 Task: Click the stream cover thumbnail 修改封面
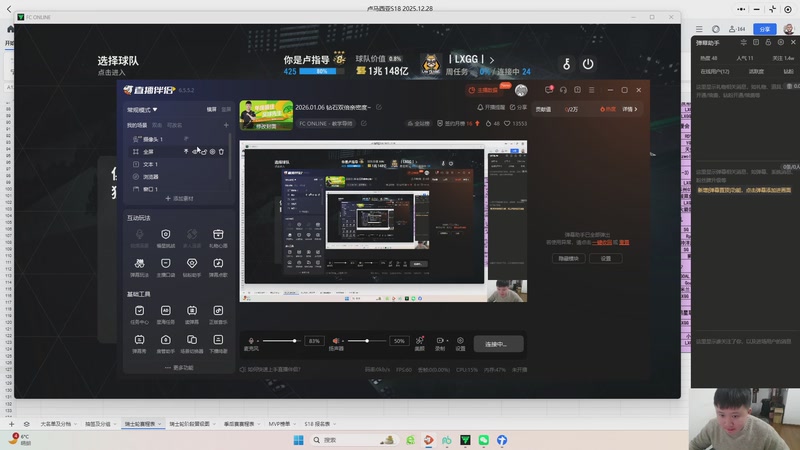[266, 115]
